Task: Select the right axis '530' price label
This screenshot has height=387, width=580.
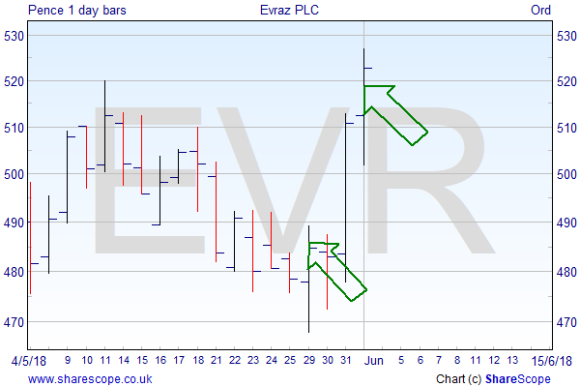Action: [x=567, y=36]
